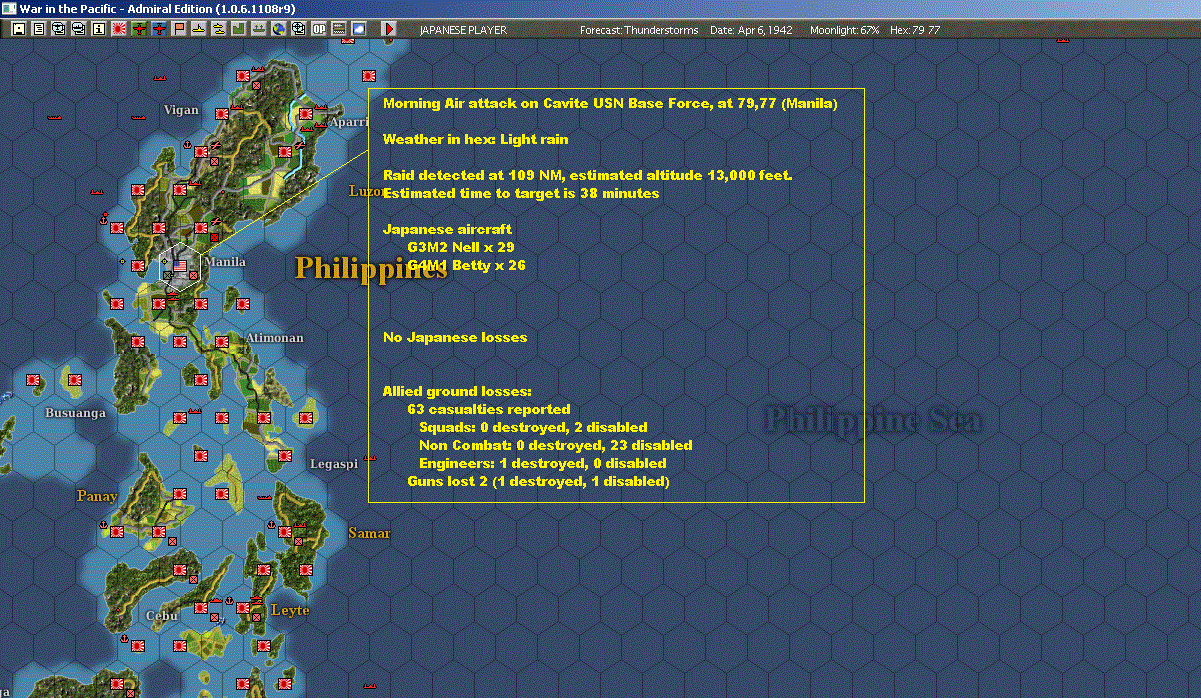1201x698 pixels.
Task: Click 'Guns lost 2' line
Action: tap(538, 481)
